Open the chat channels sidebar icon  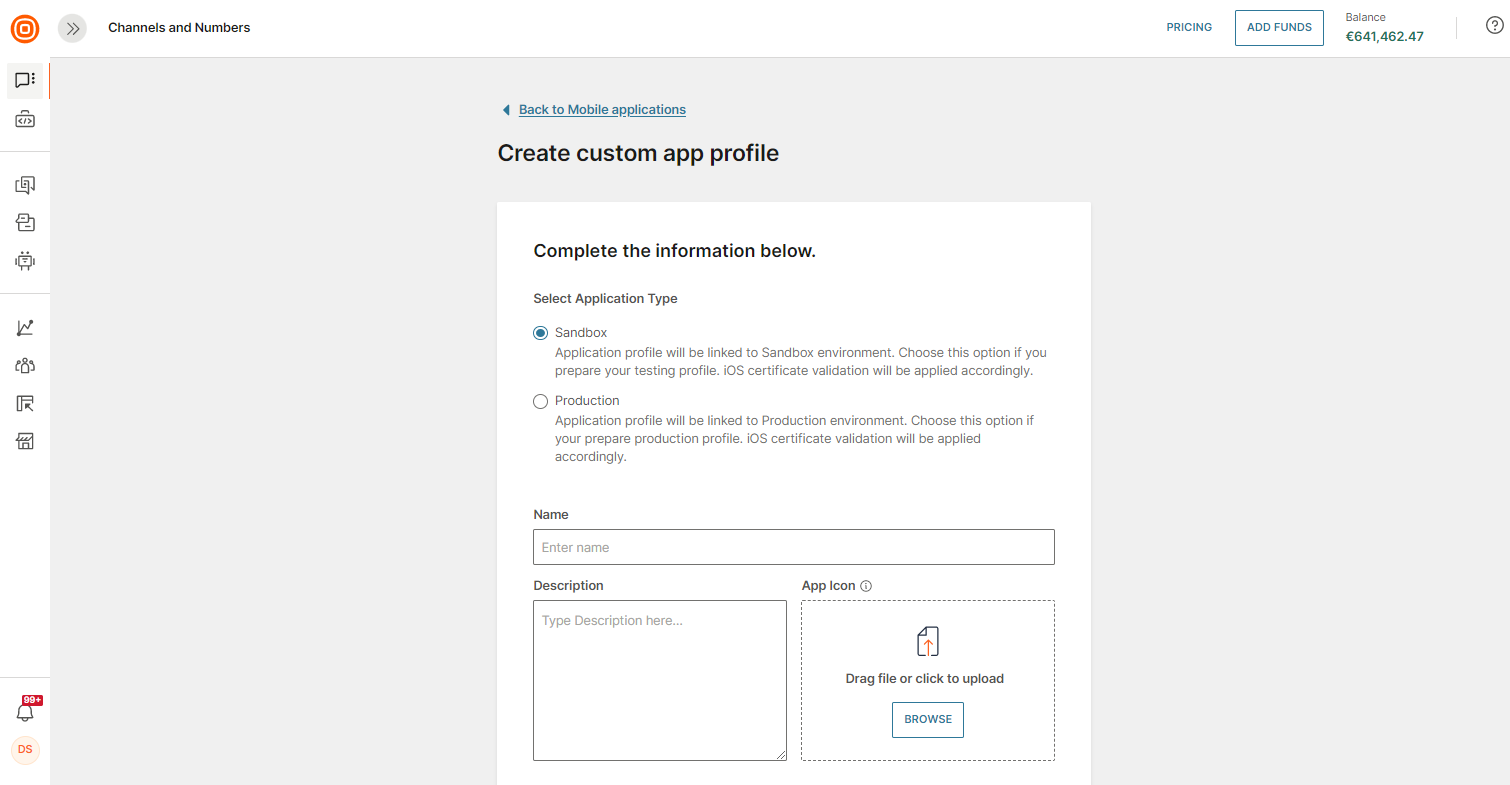25,80
